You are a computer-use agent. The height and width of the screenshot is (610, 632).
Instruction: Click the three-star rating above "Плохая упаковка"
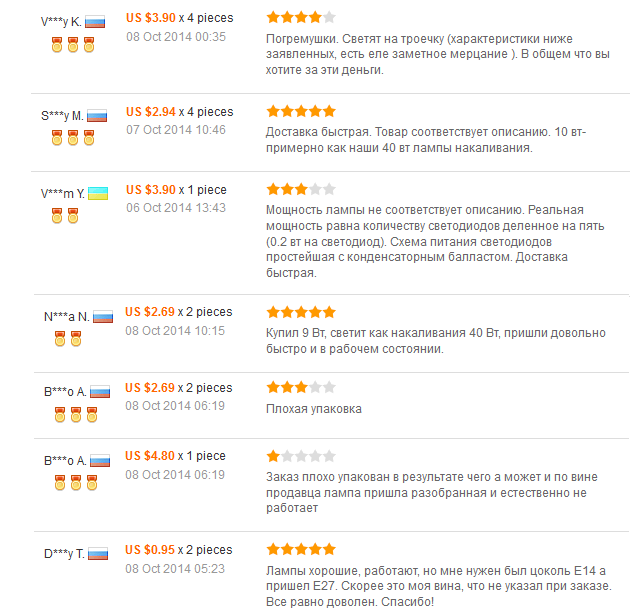[301, 387]
